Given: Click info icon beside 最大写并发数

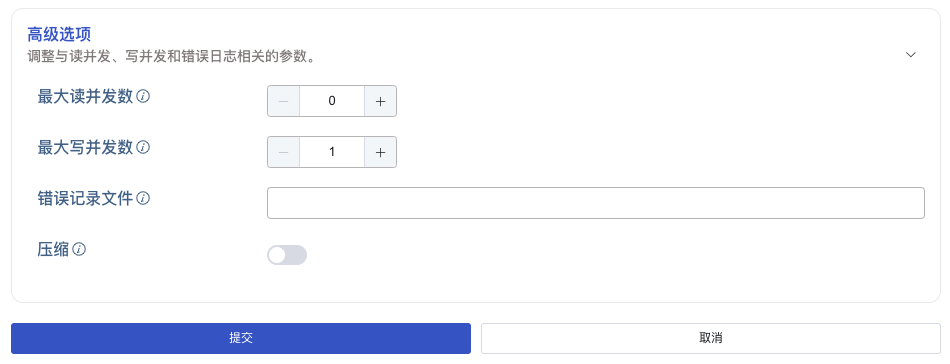Looking at the screenshot, I should coord(143,147).
